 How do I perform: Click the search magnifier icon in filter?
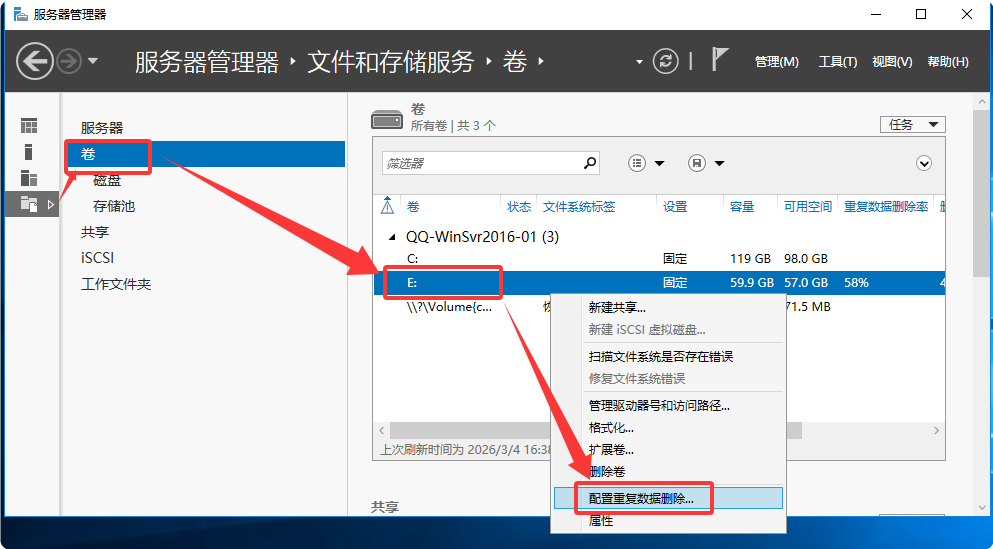pos(590,163)
